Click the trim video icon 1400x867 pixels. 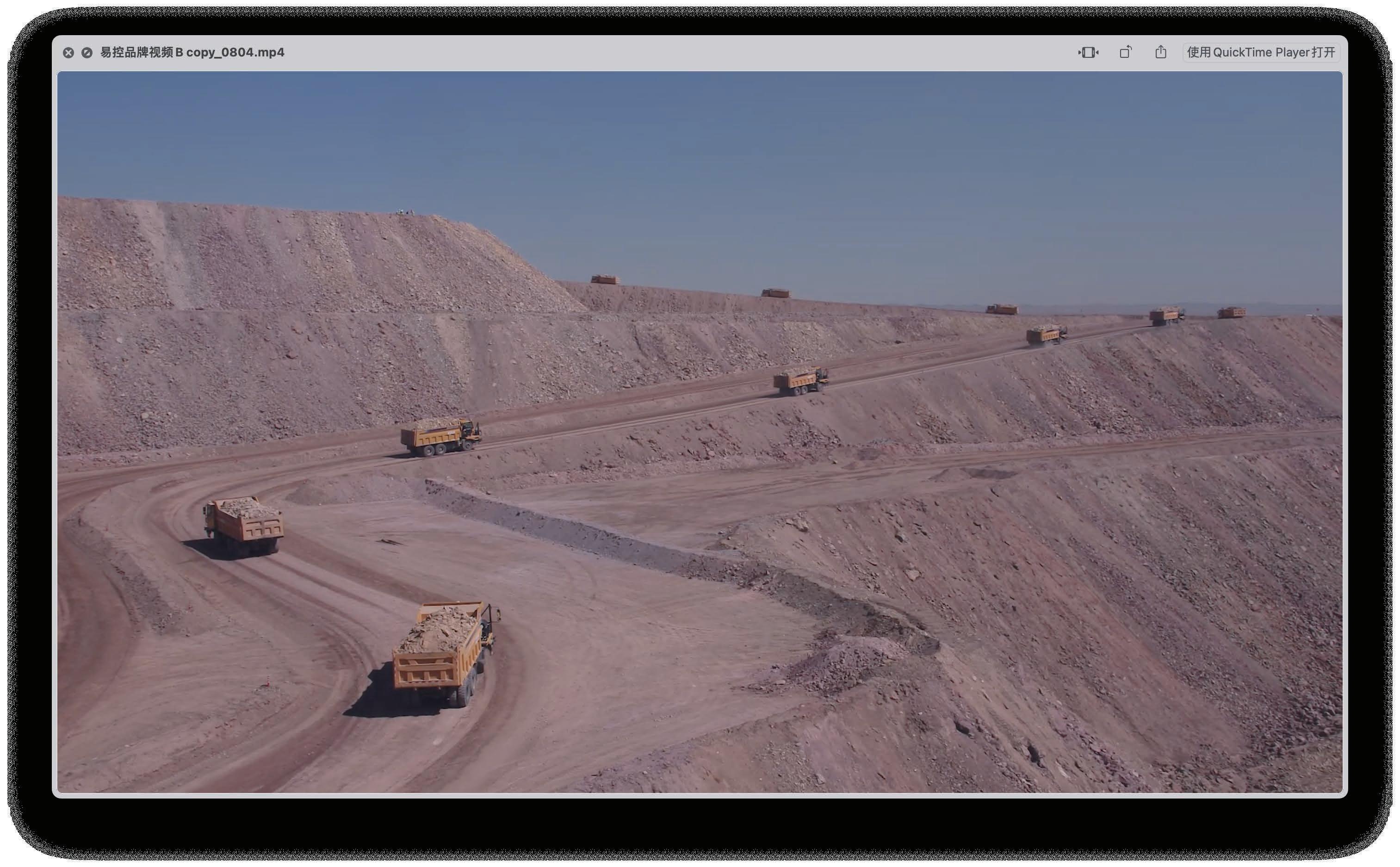click(1088, 53)
